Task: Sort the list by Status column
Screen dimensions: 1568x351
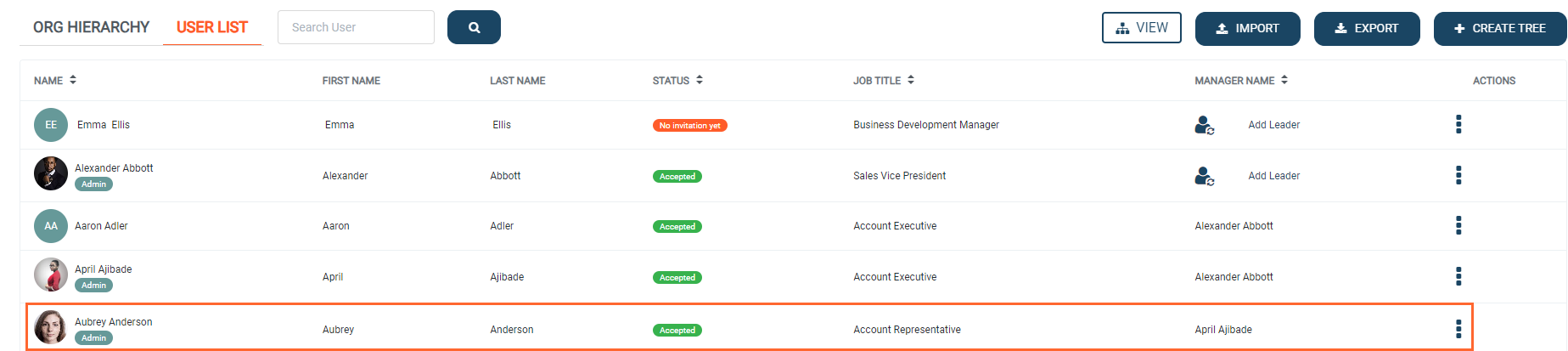Action: pyautogui.click(x=700, y=80)
